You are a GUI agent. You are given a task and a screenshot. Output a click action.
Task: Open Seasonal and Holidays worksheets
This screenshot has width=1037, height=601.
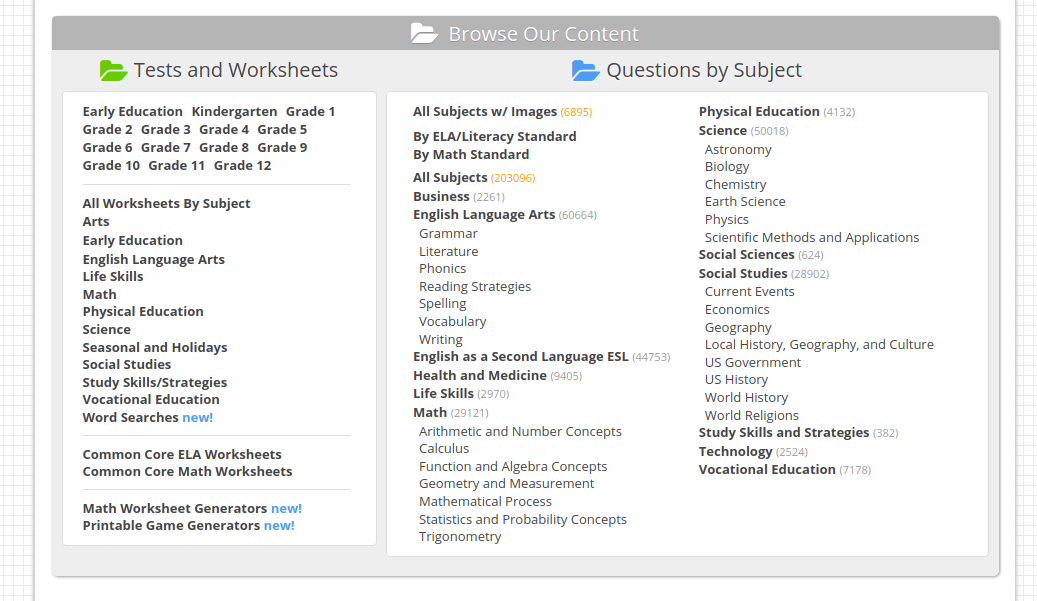[155, 348]
